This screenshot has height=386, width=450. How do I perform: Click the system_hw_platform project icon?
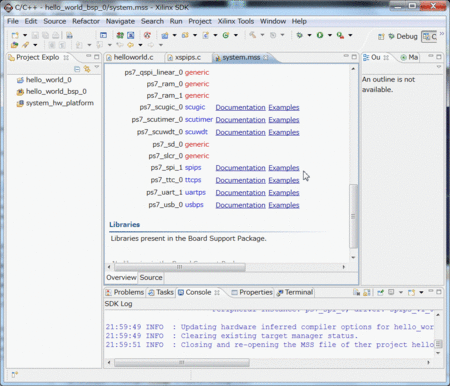click(20, 103)
